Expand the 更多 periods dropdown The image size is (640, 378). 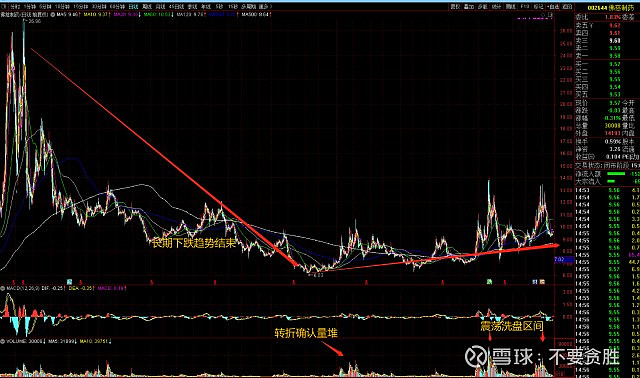tap(265, 7)
